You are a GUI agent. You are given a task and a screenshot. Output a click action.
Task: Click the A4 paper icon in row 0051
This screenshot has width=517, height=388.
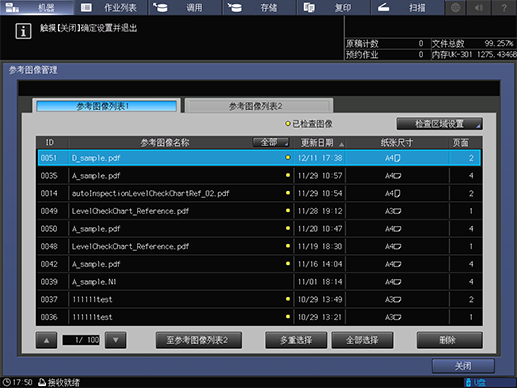pos(397,158)
